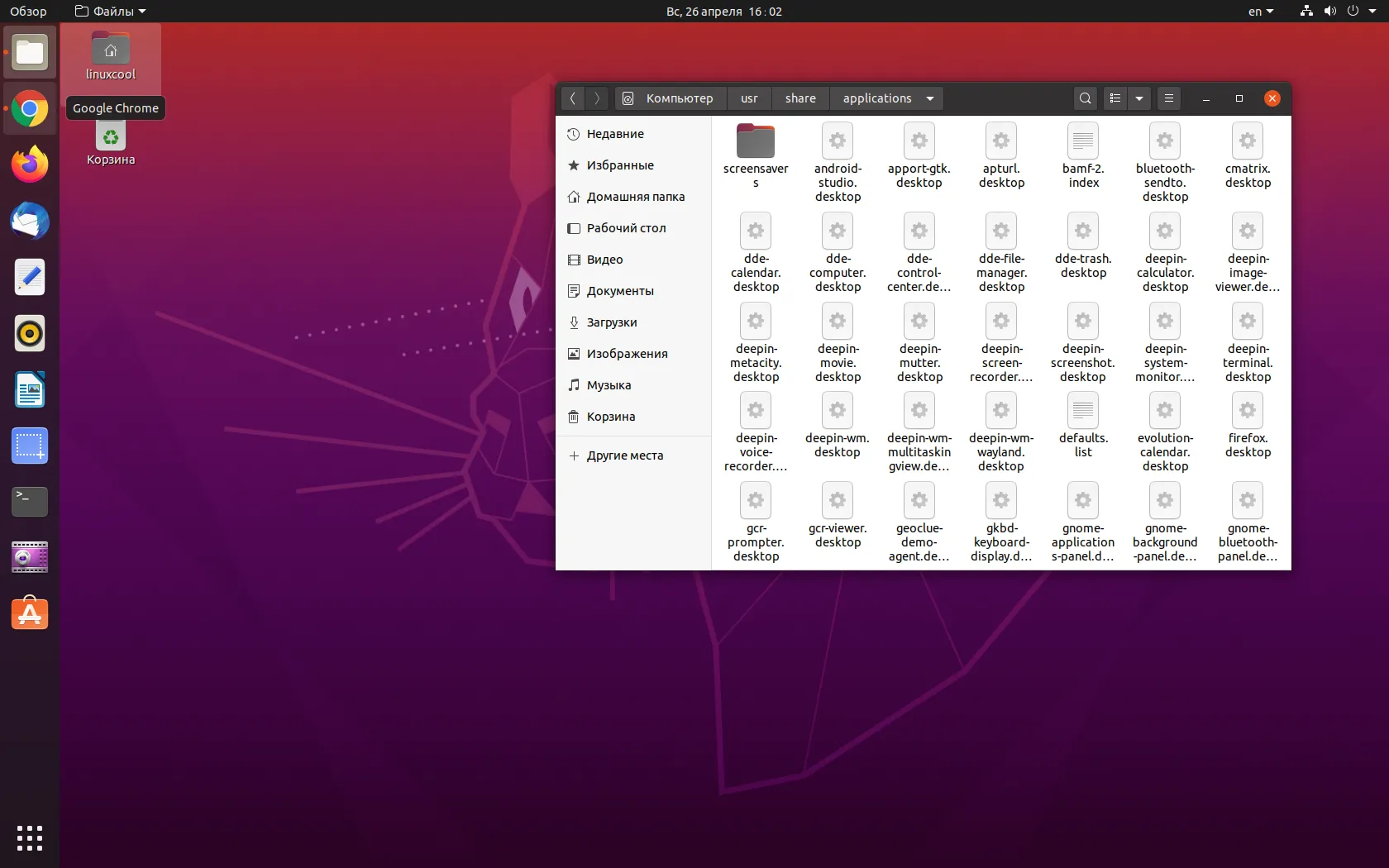Open en keyboard layout menu
This screenshot has height=868, width=1389.
1261,12
